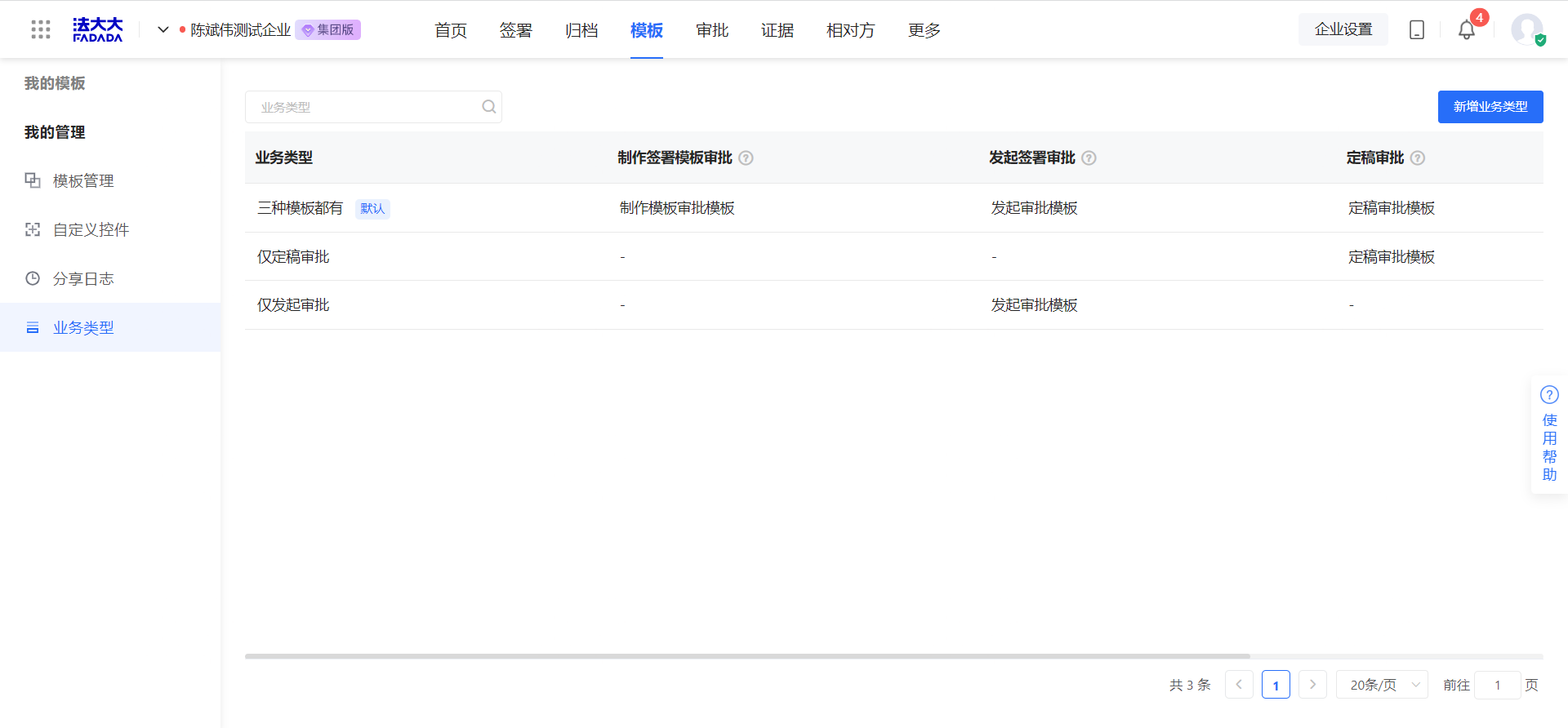Go to the 首页 tab
Viewport: 1568px width, 728px height.
pos(451,30)
